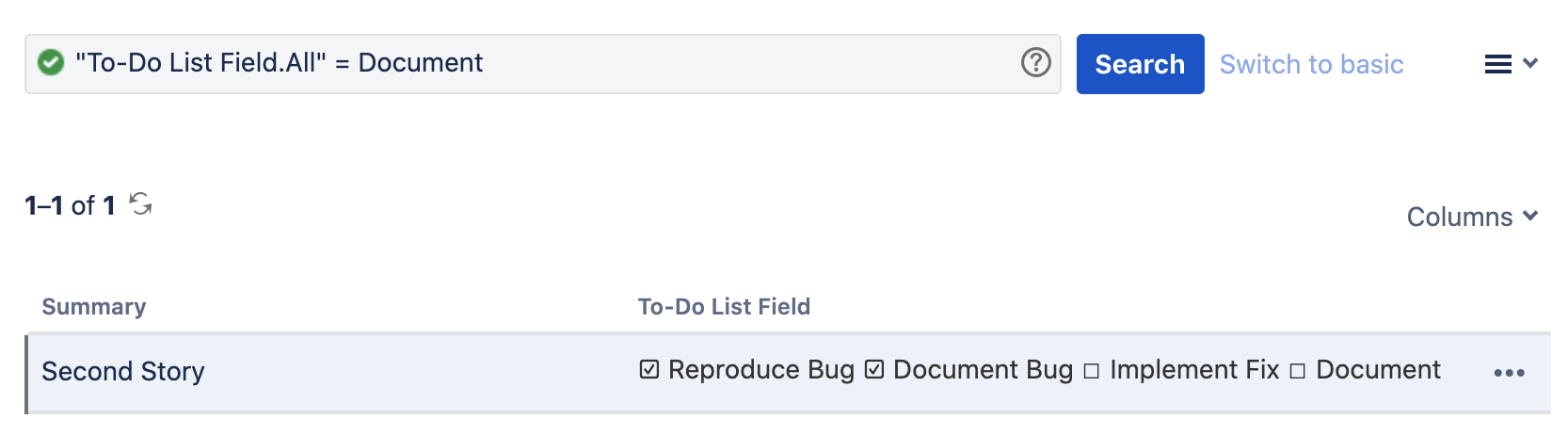Click the Implement Fix item label text
The width and height of the screenshot is (1568, 435).
[x=1194, y=370]
